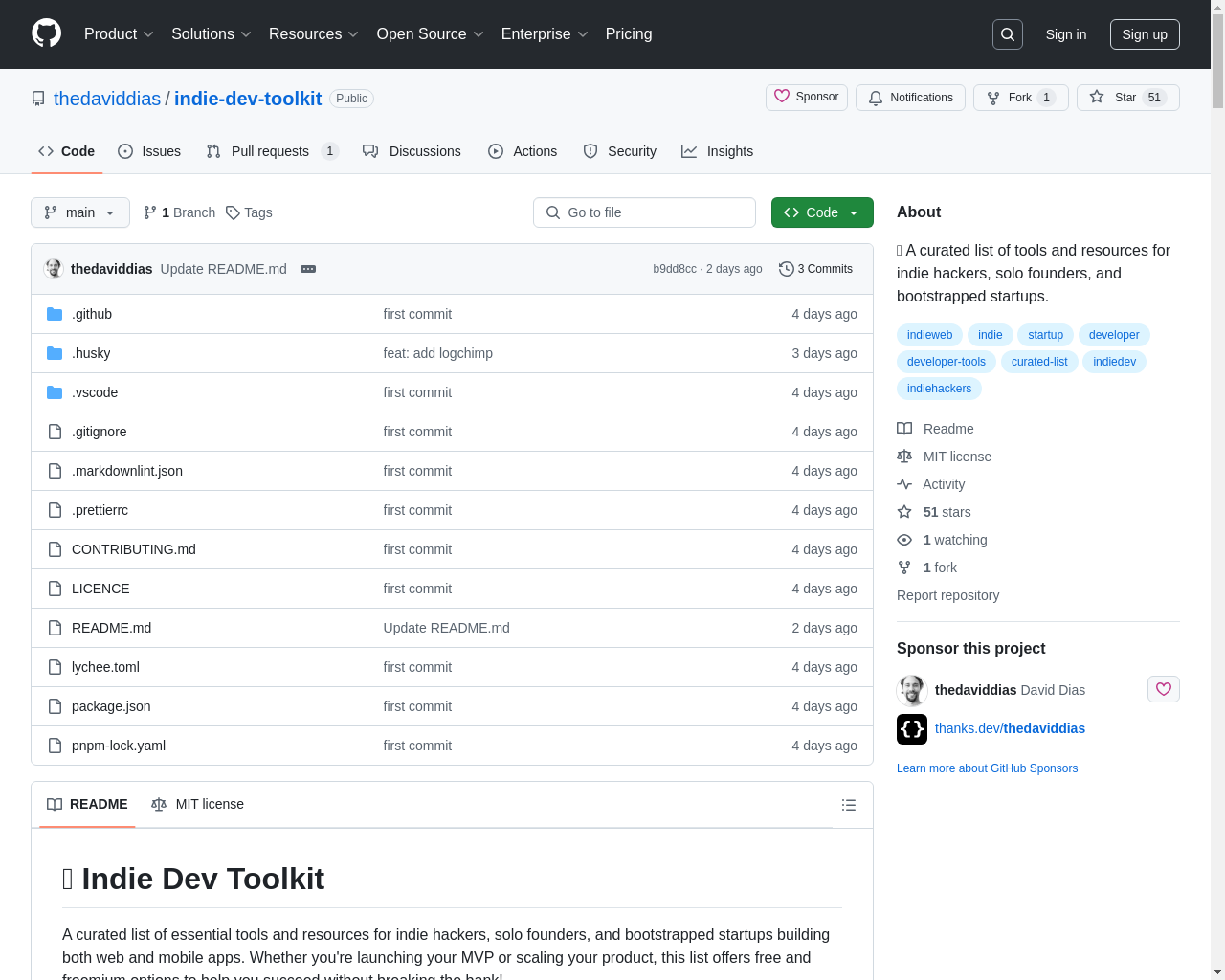Expand the Solutions menu
1225x980 pixels.
[212, 34]
